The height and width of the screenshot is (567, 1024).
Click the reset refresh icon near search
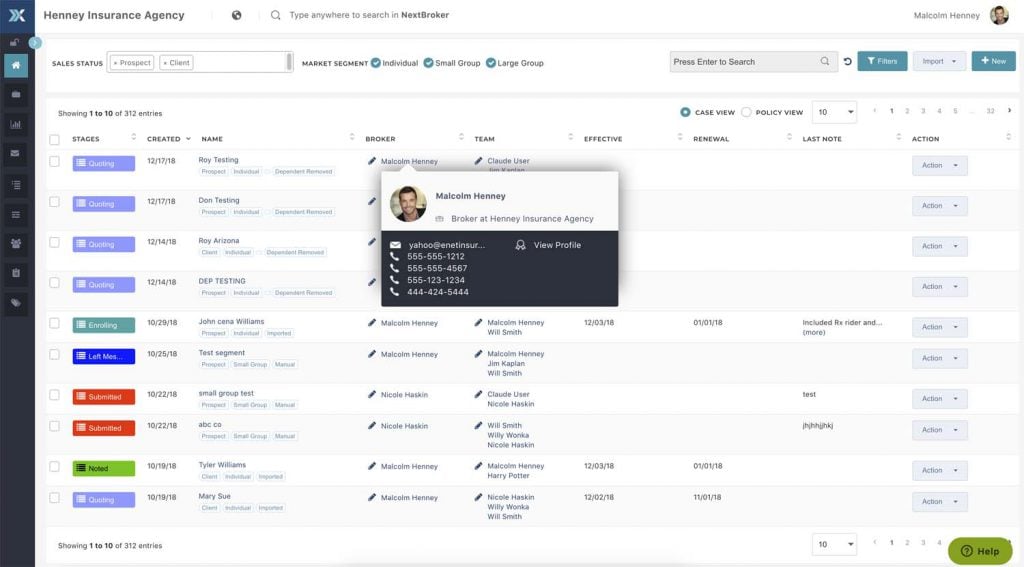[847, 62]
